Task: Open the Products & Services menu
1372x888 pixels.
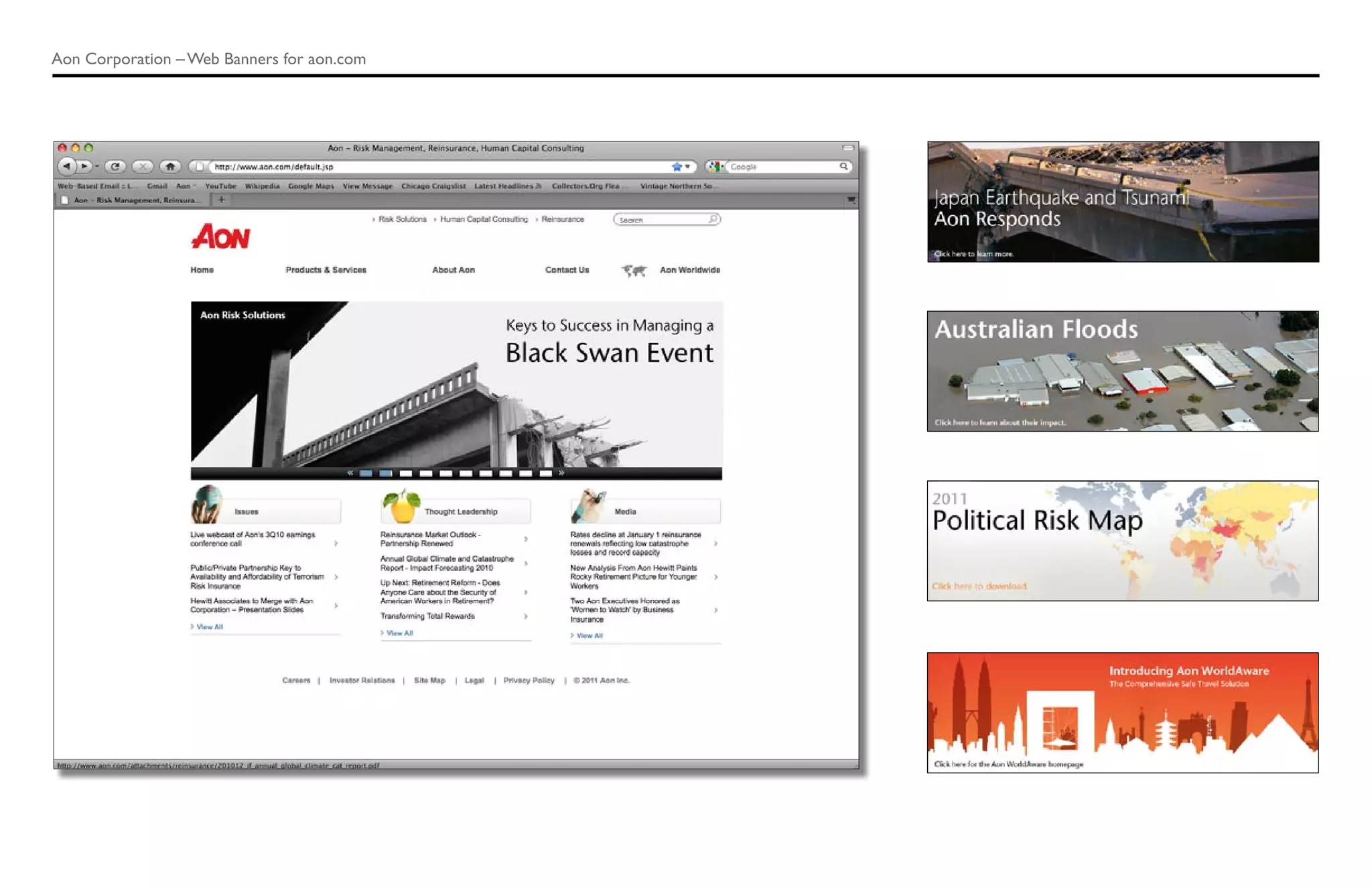Action: click(326, 270)
